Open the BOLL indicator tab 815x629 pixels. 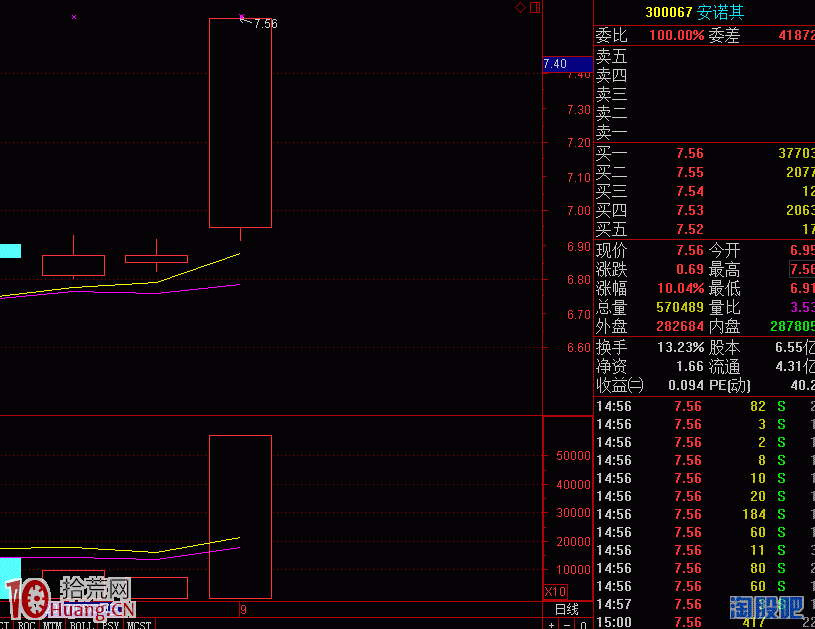[81, 625]
